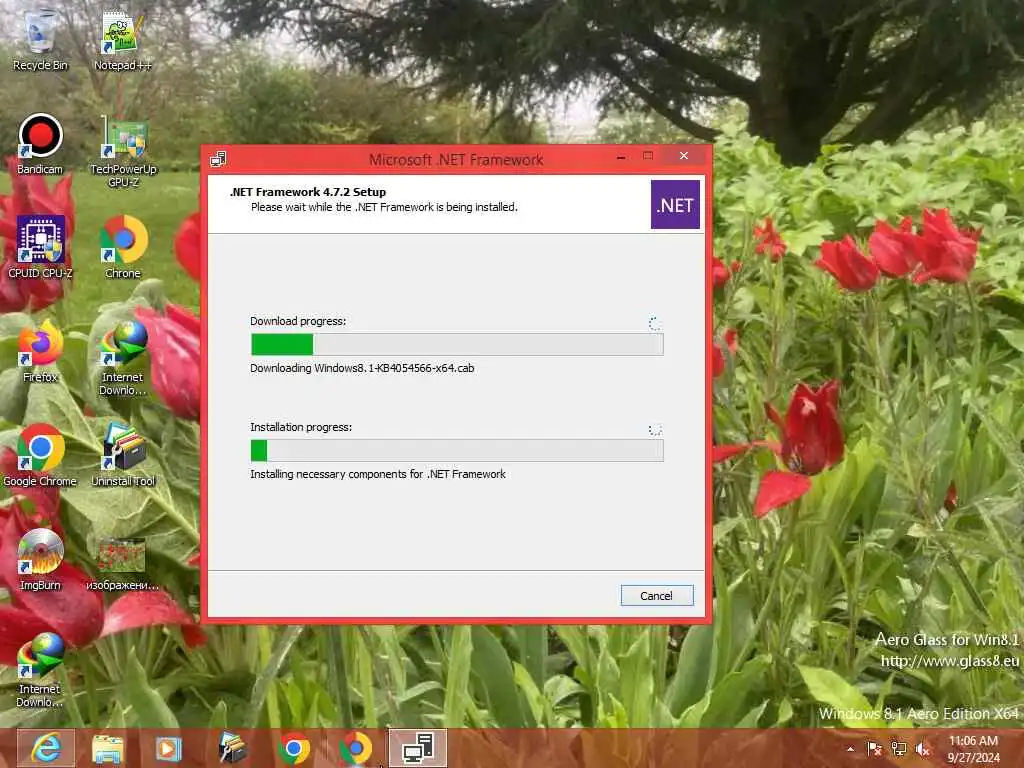Open Internet Explorer from the taskbar
1024x768 pixels.
point(46,748)
